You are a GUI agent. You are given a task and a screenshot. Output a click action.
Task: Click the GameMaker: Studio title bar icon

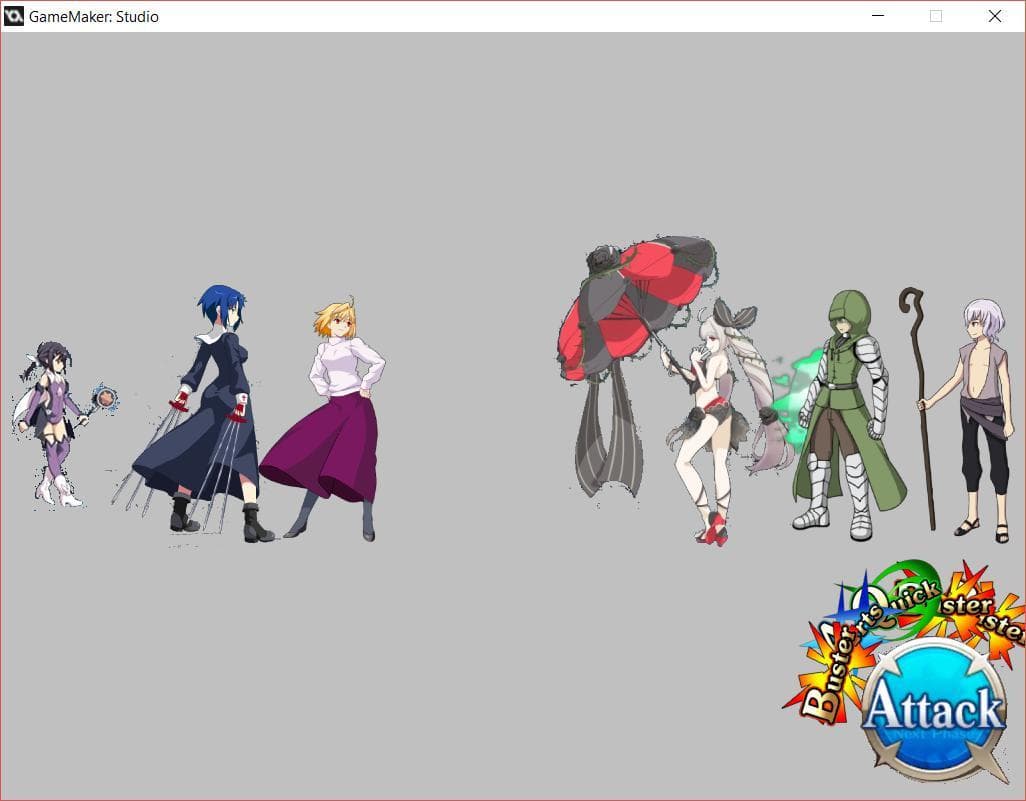[x=14, y=16]
